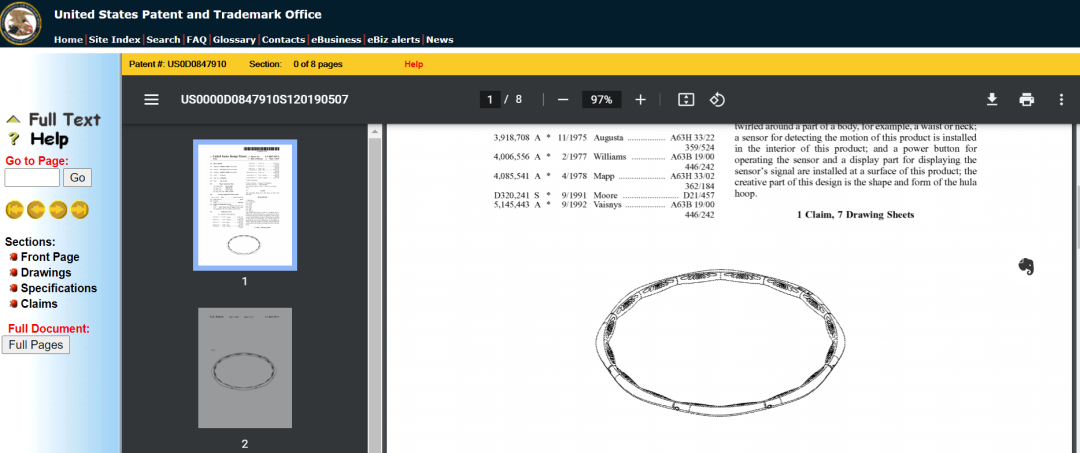
Task: Download the patent PDF
Action: point(992,100)
